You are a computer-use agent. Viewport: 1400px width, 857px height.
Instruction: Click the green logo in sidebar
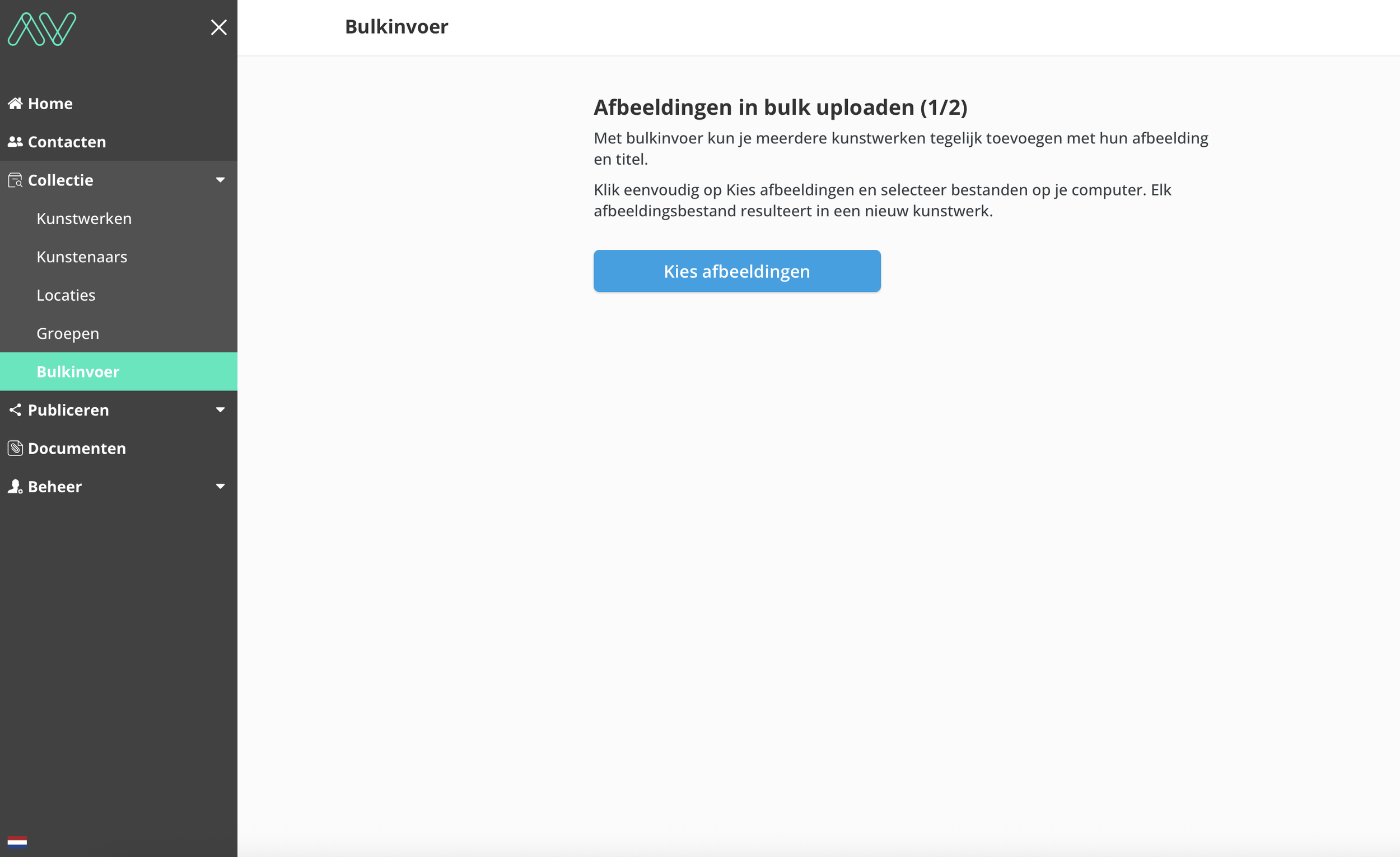41,29
